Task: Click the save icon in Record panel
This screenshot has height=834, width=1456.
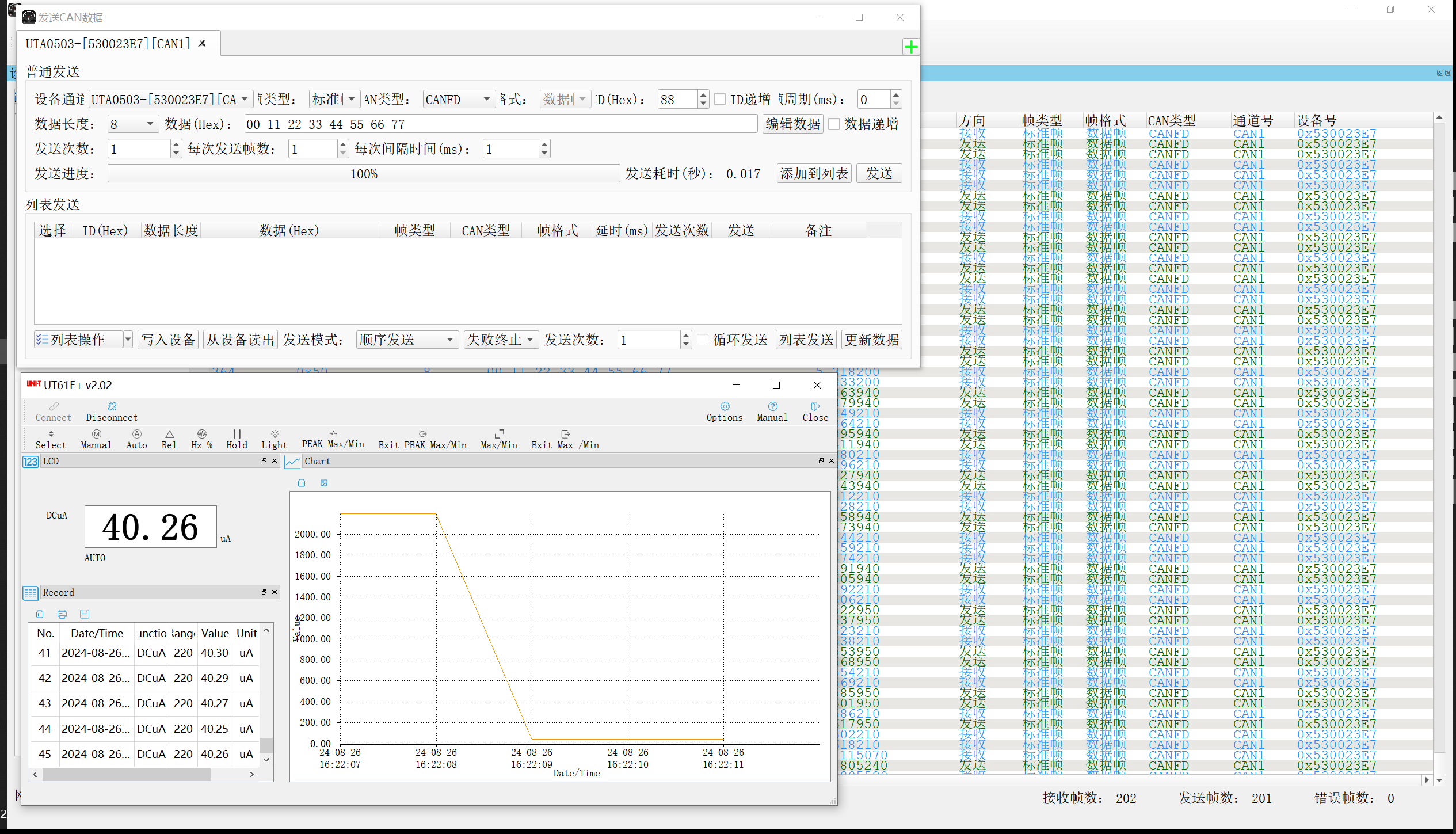Action: [85, 614]
